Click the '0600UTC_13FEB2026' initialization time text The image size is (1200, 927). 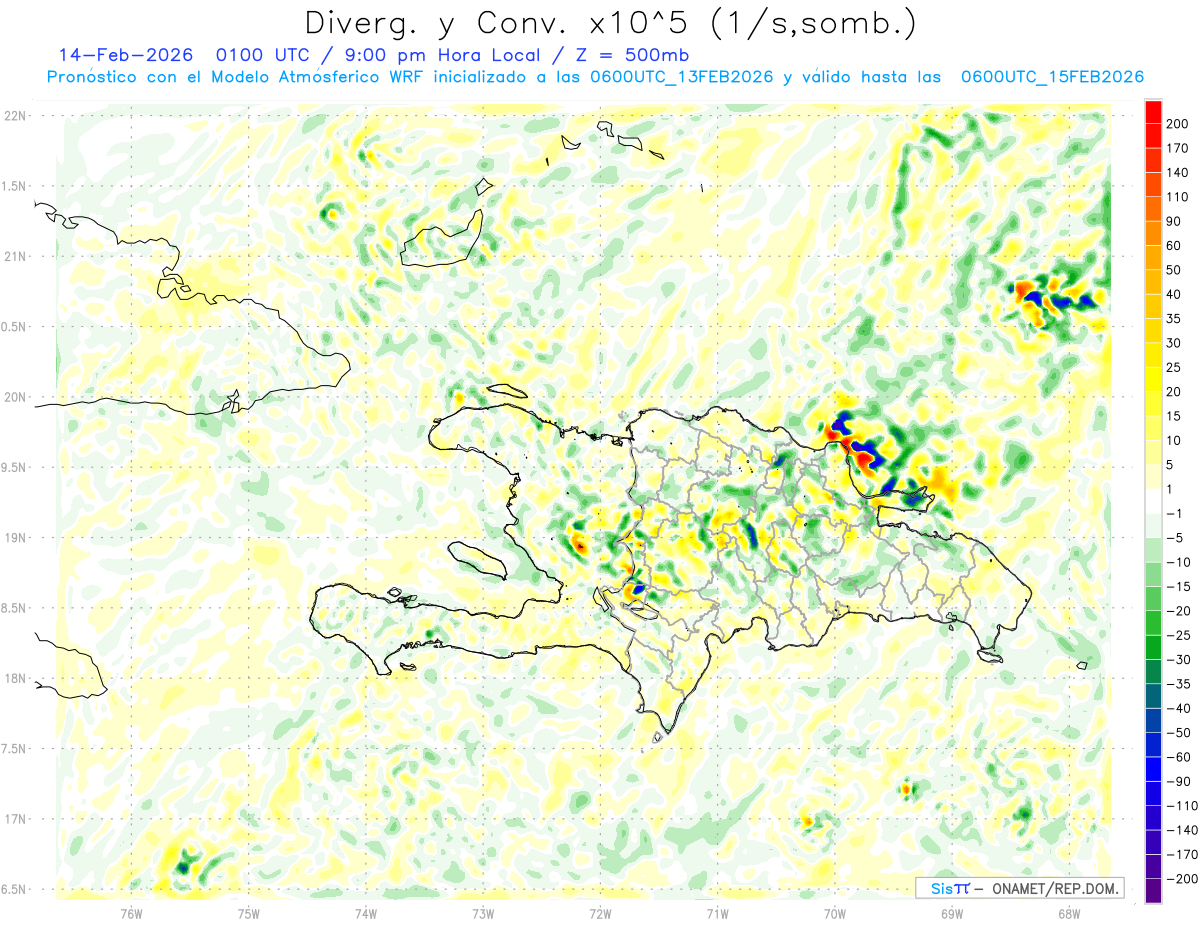682,77
